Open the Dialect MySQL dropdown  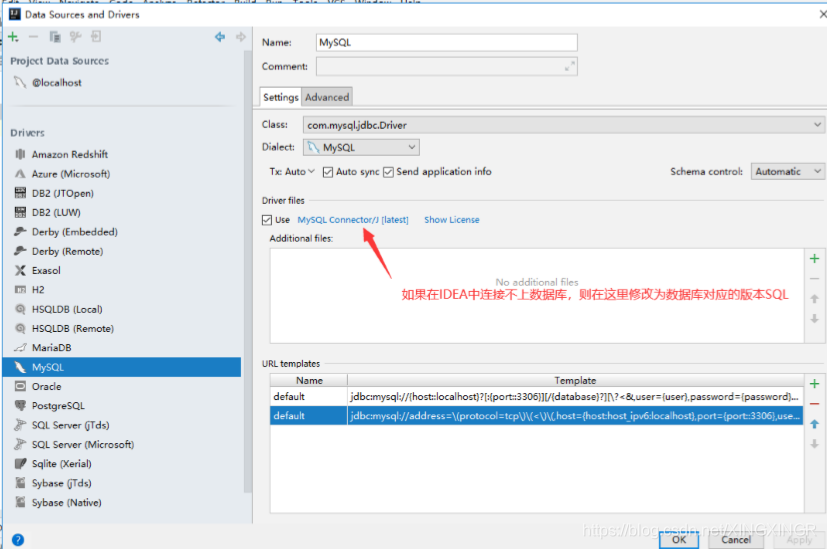361,147
